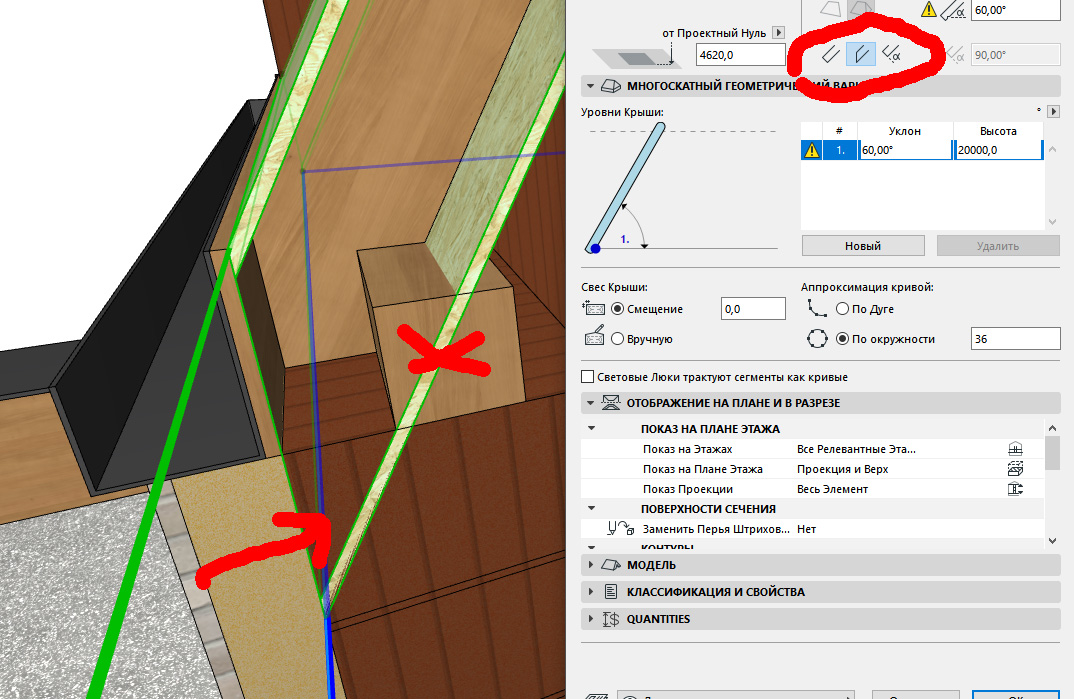Click the QUANTITIES panel icon
Screen dimensions: 1074x699
pos(610,619)
